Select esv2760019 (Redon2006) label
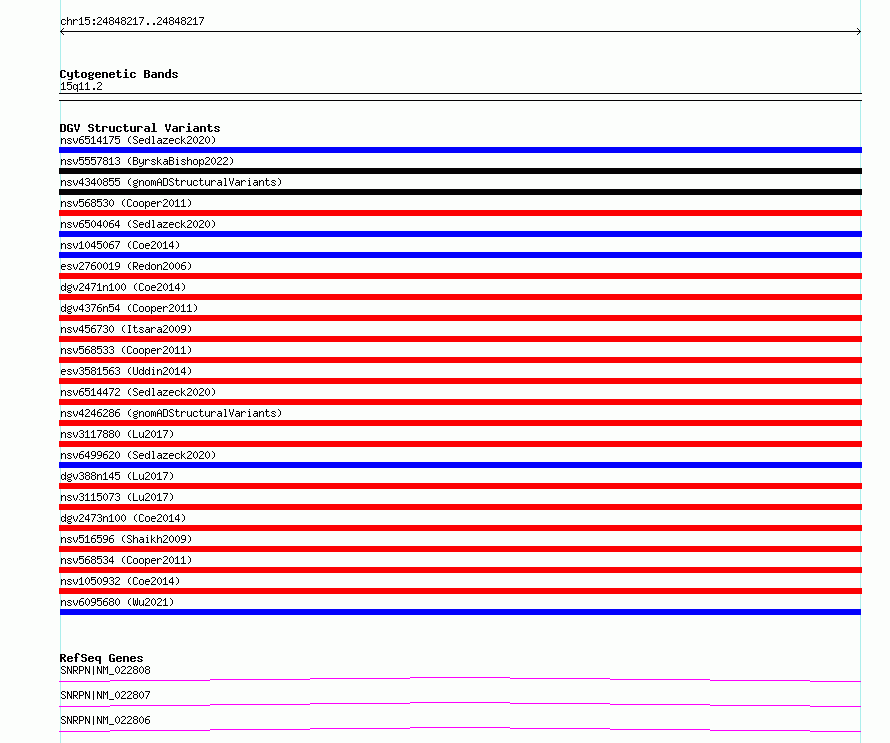The height and width of the screenshot is (743, 890). 126,266
